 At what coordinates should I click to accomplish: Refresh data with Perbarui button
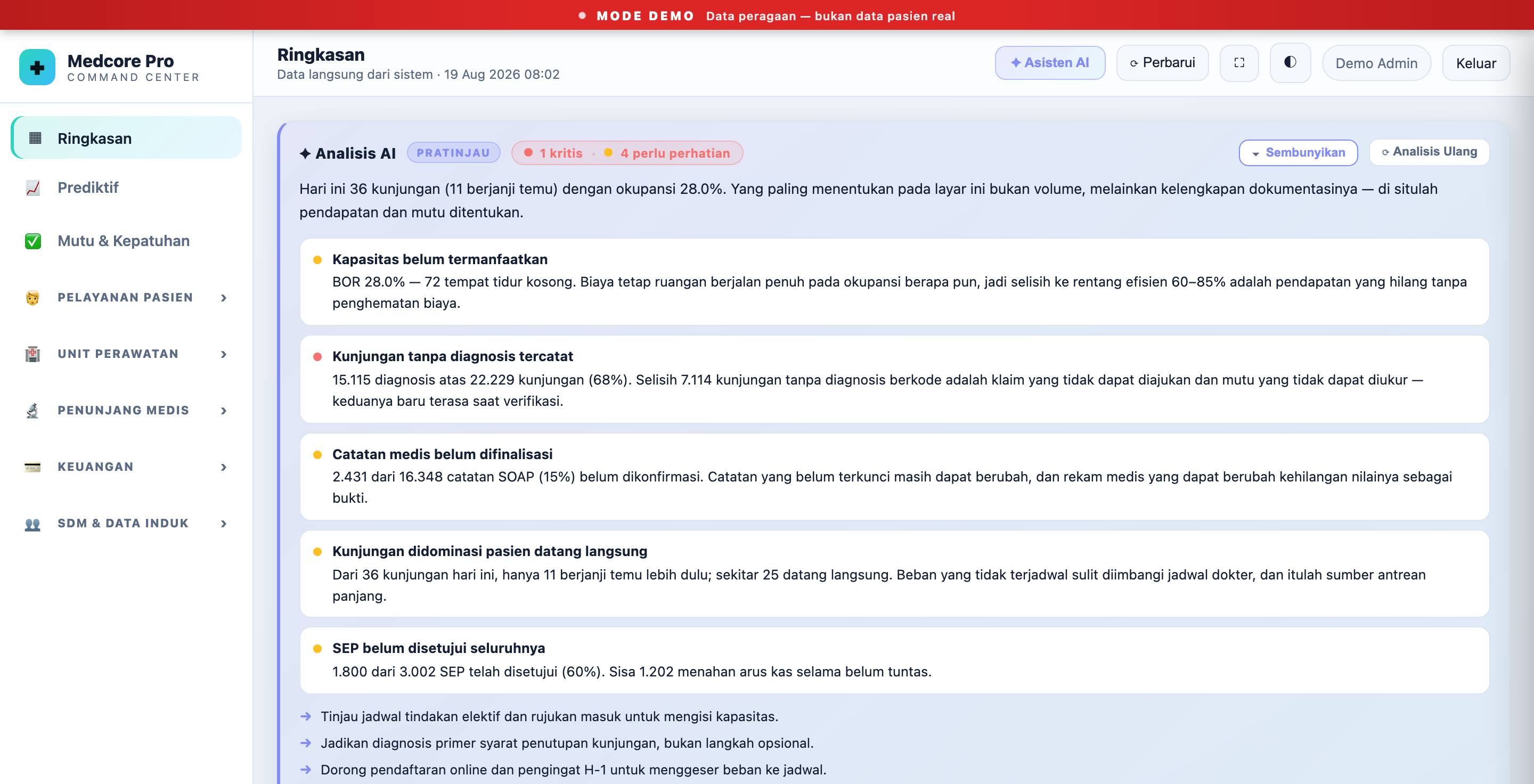[x=1162, y=63]
